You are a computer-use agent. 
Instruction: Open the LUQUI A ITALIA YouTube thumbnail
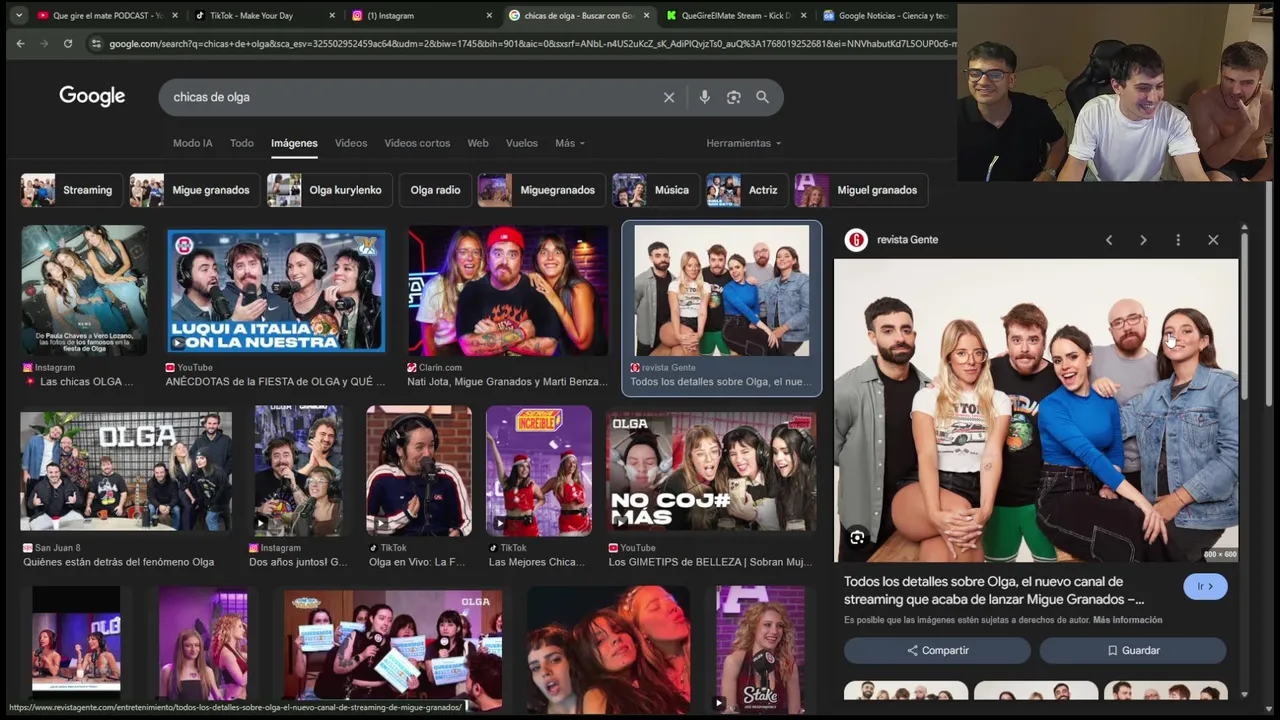pos(275,290)
